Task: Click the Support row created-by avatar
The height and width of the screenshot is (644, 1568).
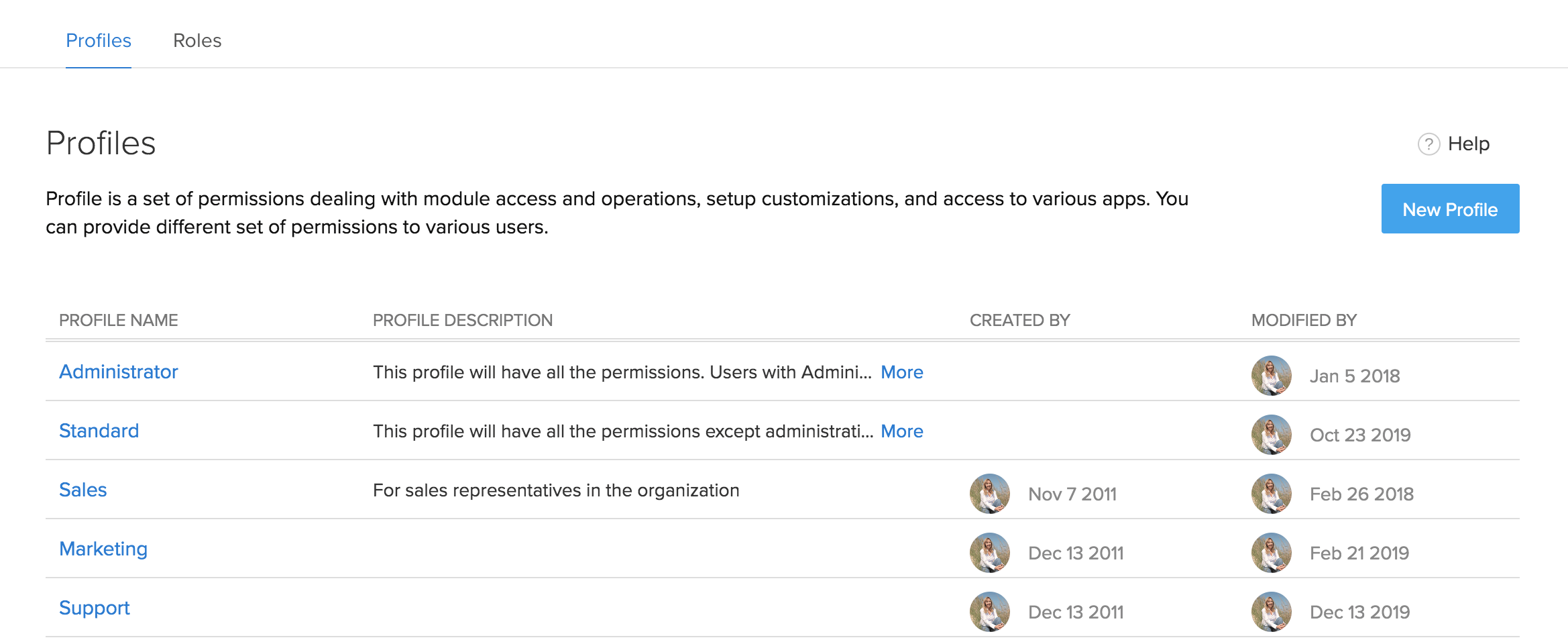Action: (x=989, y=612)
